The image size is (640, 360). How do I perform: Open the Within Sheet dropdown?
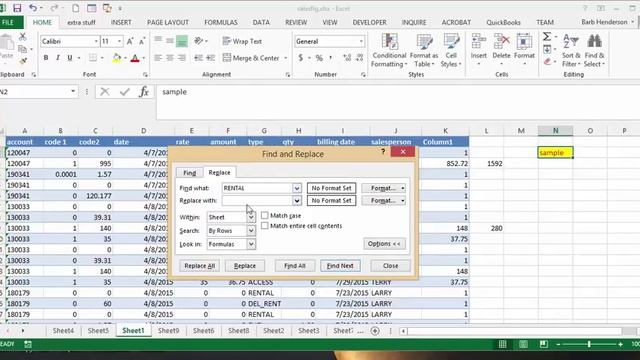point(251,217)
